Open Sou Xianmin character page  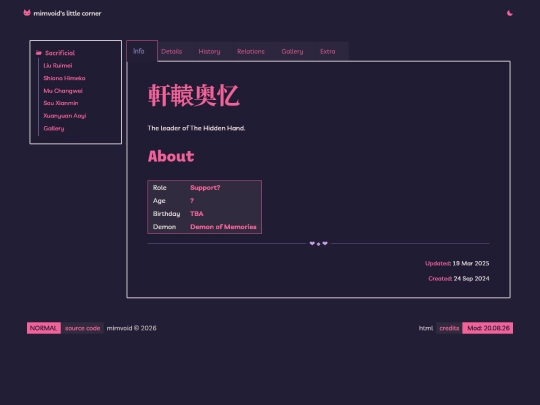tap(61, 103)
